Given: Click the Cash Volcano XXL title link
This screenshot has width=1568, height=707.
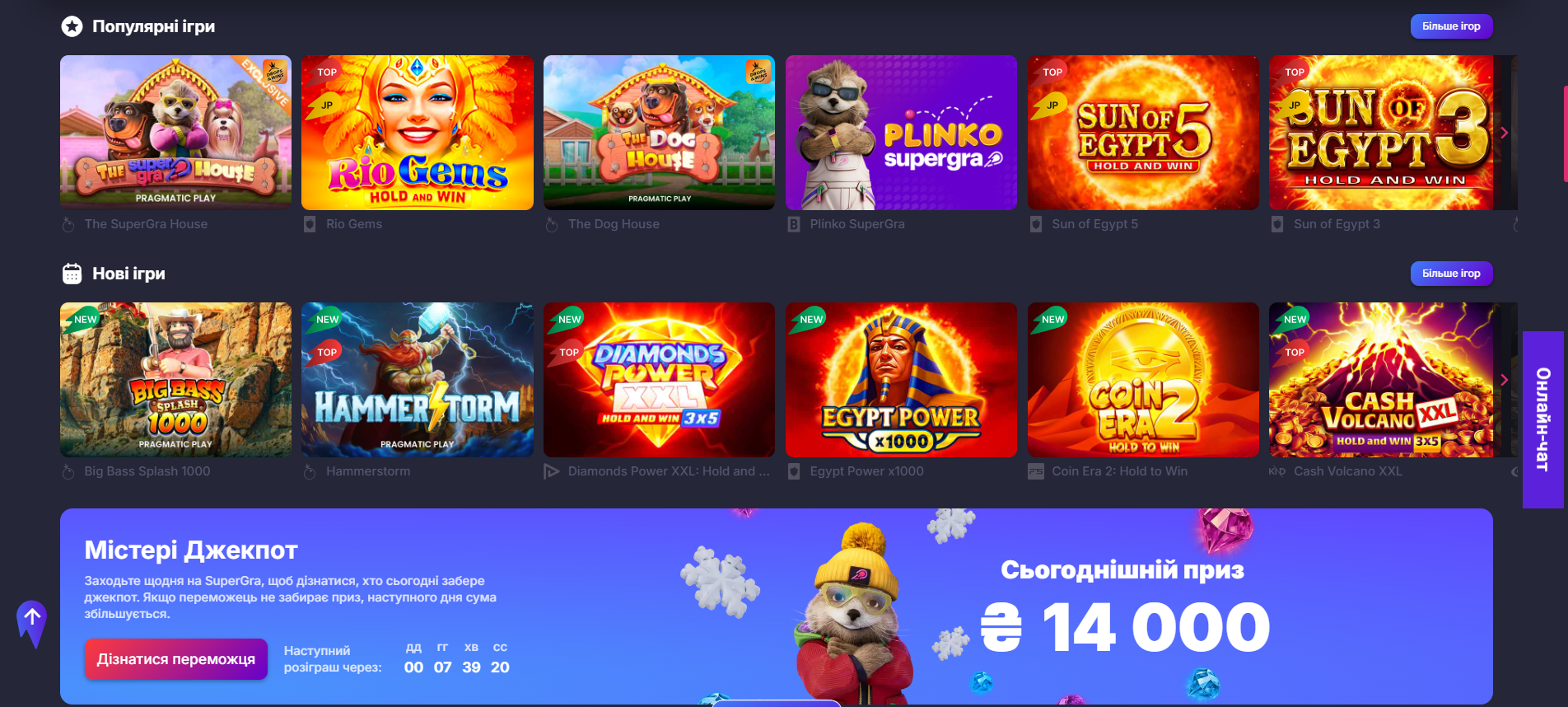Looking at the screenshot, I should [1347, 471].
